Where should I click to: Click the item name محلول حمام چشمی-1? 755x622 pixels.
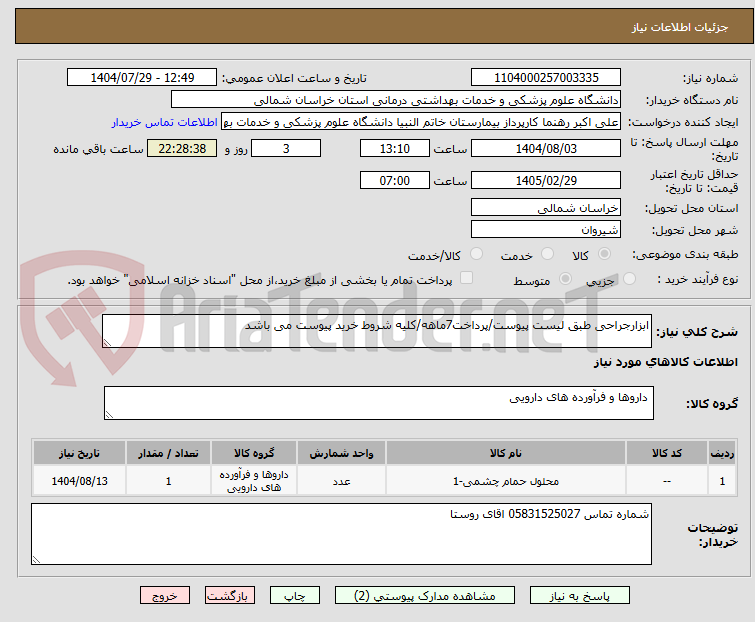click(x=506, y=481)
